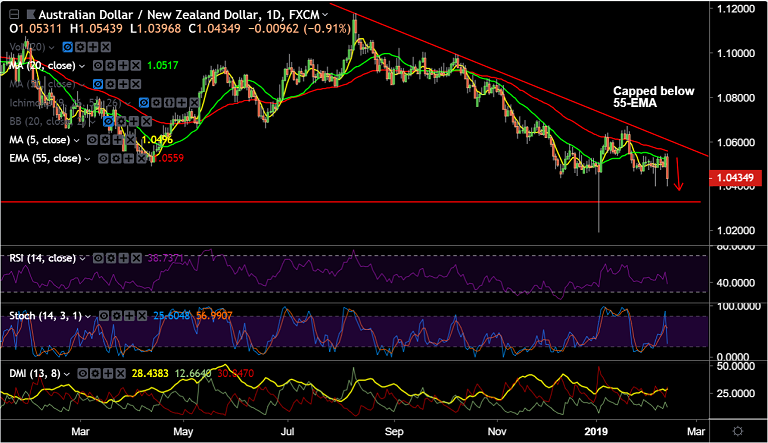Select the Stoch (14, 3, 1) legend label
Viewport: 768px width, 443px height.
pos(46,316)
